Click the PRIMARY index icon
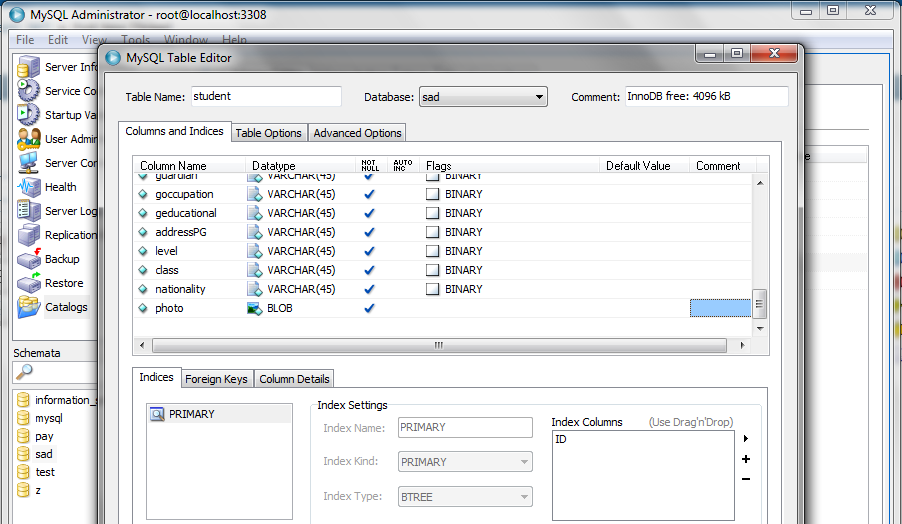Image resolution: width=902 pixels, height=524 pixels. (x=156, y=414)
